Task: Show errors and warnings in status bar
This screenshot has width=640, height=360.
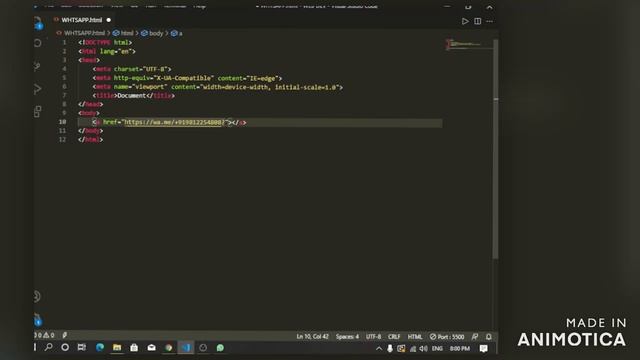Action: coord(45,335)
